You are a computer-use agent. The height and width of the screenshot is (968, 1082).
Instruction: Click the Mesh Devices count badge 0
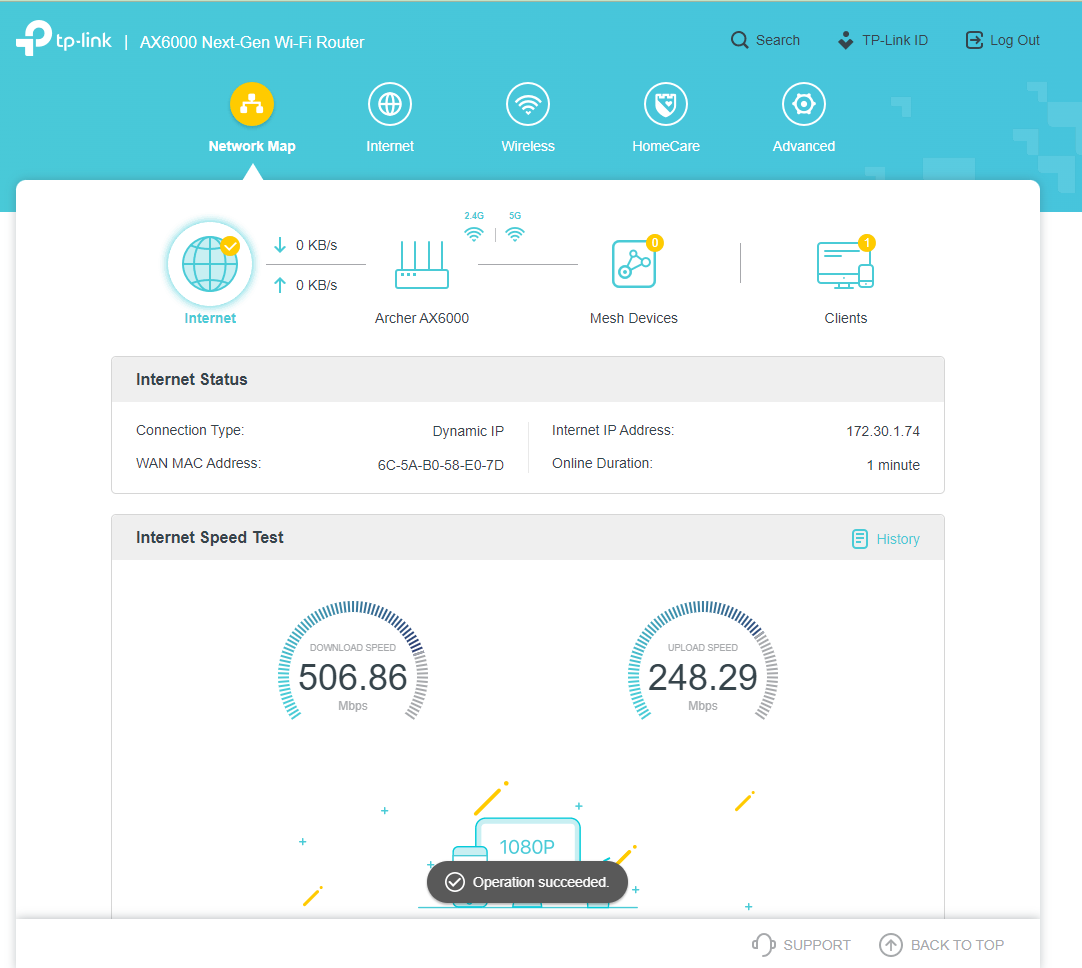click(655, 243)
